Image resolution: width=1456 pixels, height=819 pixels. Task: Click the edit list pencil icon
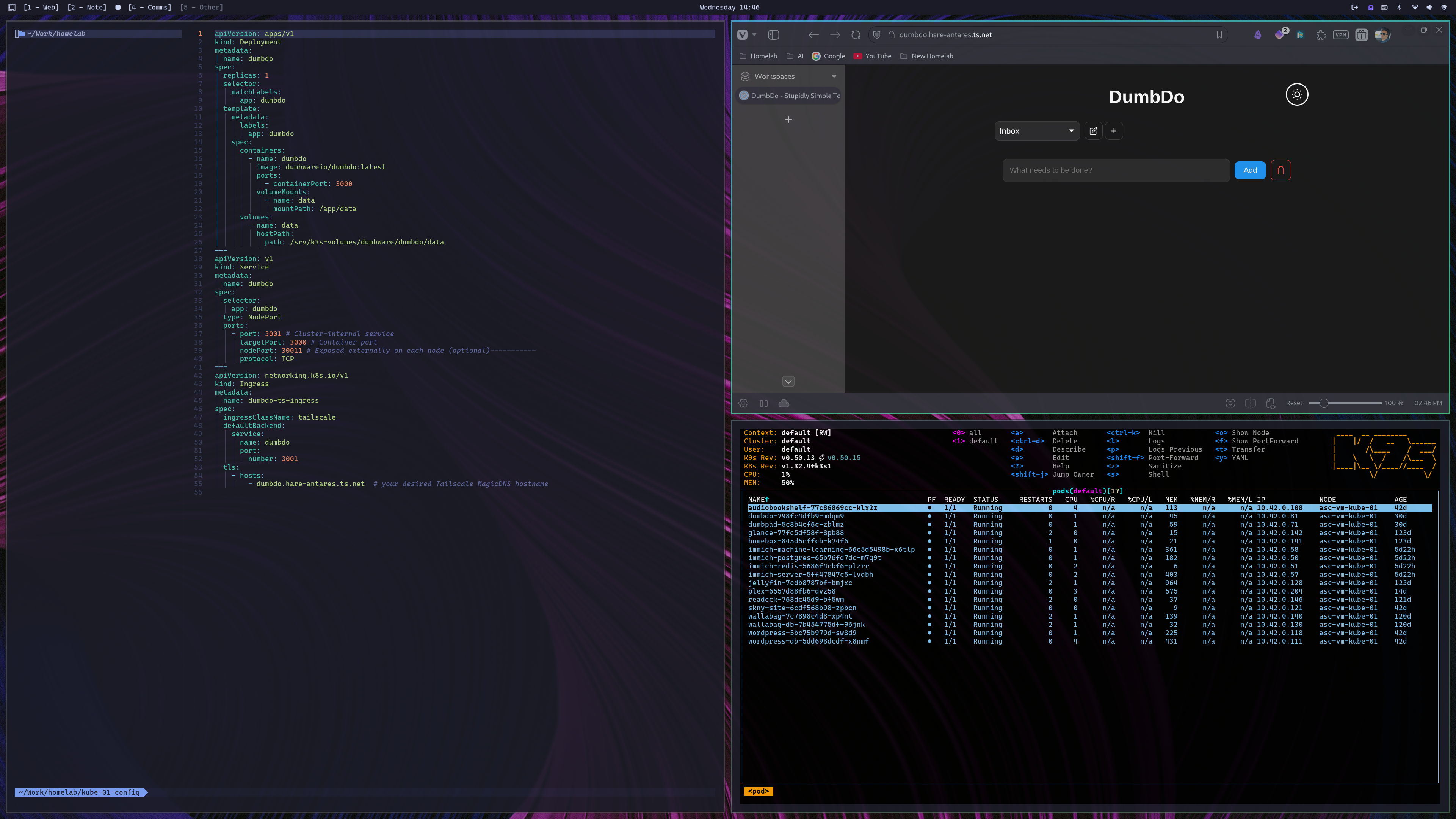click(x=1093, y=131)
